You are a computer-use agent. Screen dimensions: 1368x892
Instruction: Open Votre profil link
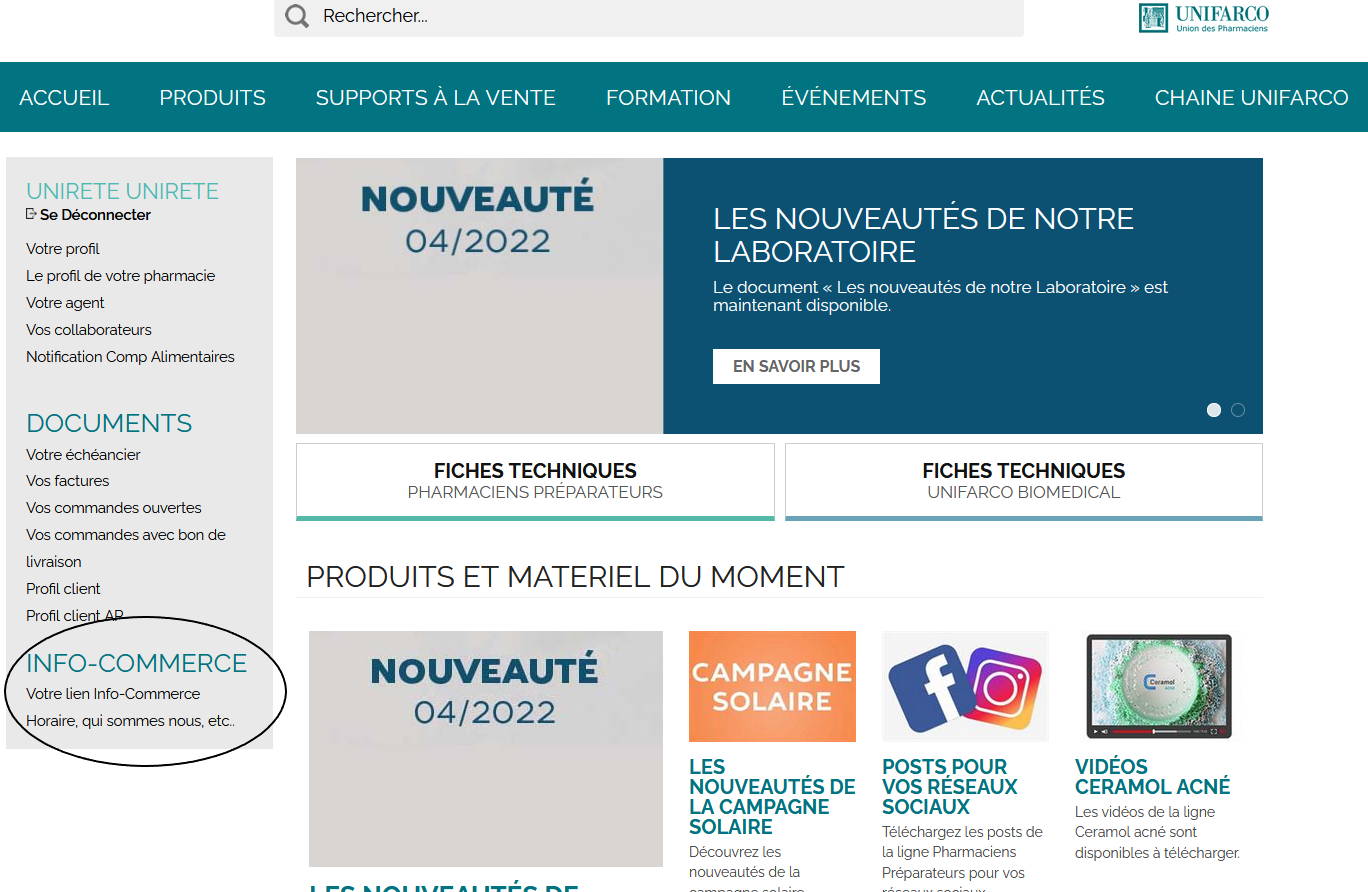(63, 249)
